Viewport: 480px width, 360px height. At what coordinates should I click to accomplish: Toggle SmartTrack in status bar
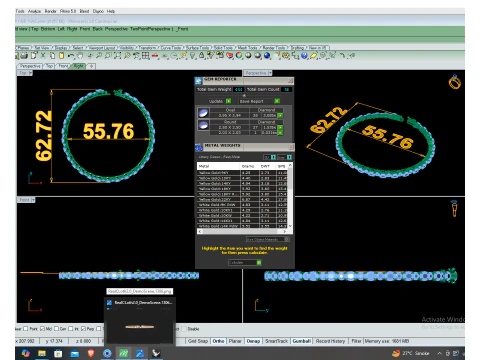pos(276,341)
